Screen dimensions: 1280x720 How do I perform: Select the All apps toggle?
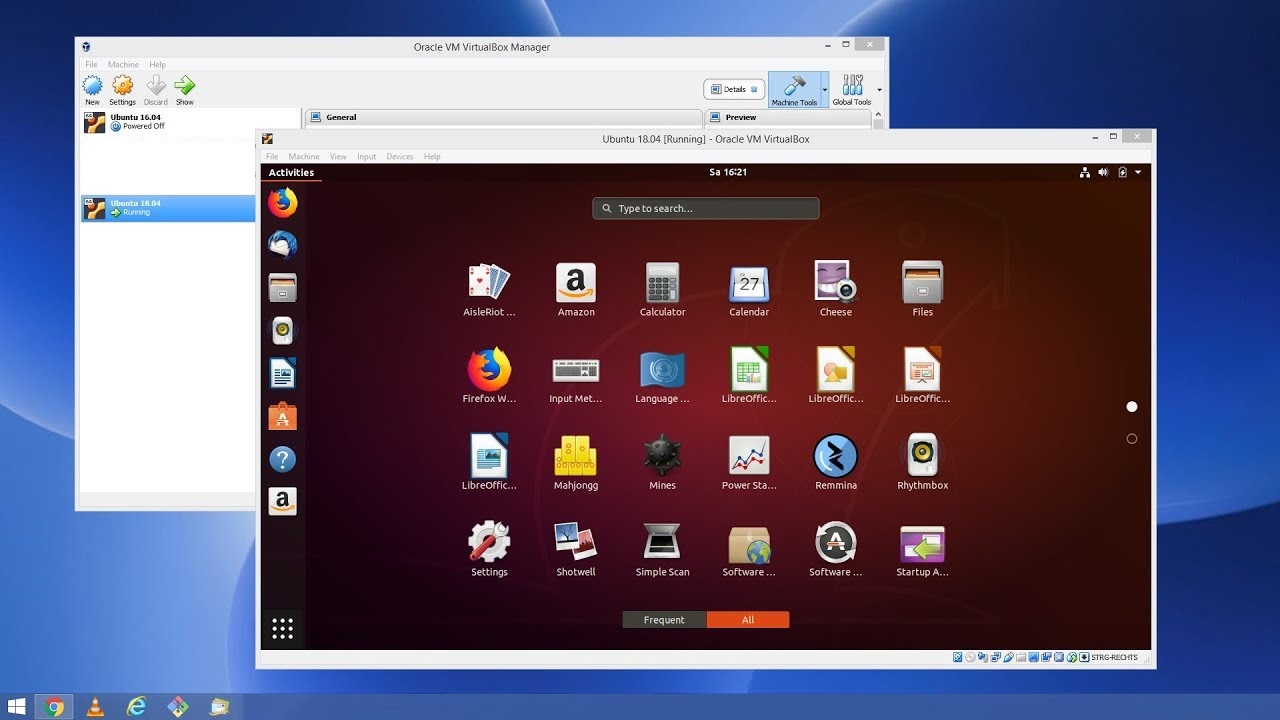pos(748,620)
